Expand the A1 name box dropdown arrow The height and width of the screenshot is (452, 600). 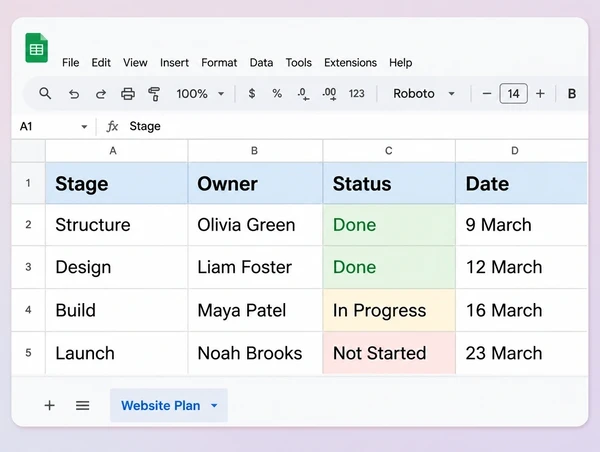[x=84, y=127]
